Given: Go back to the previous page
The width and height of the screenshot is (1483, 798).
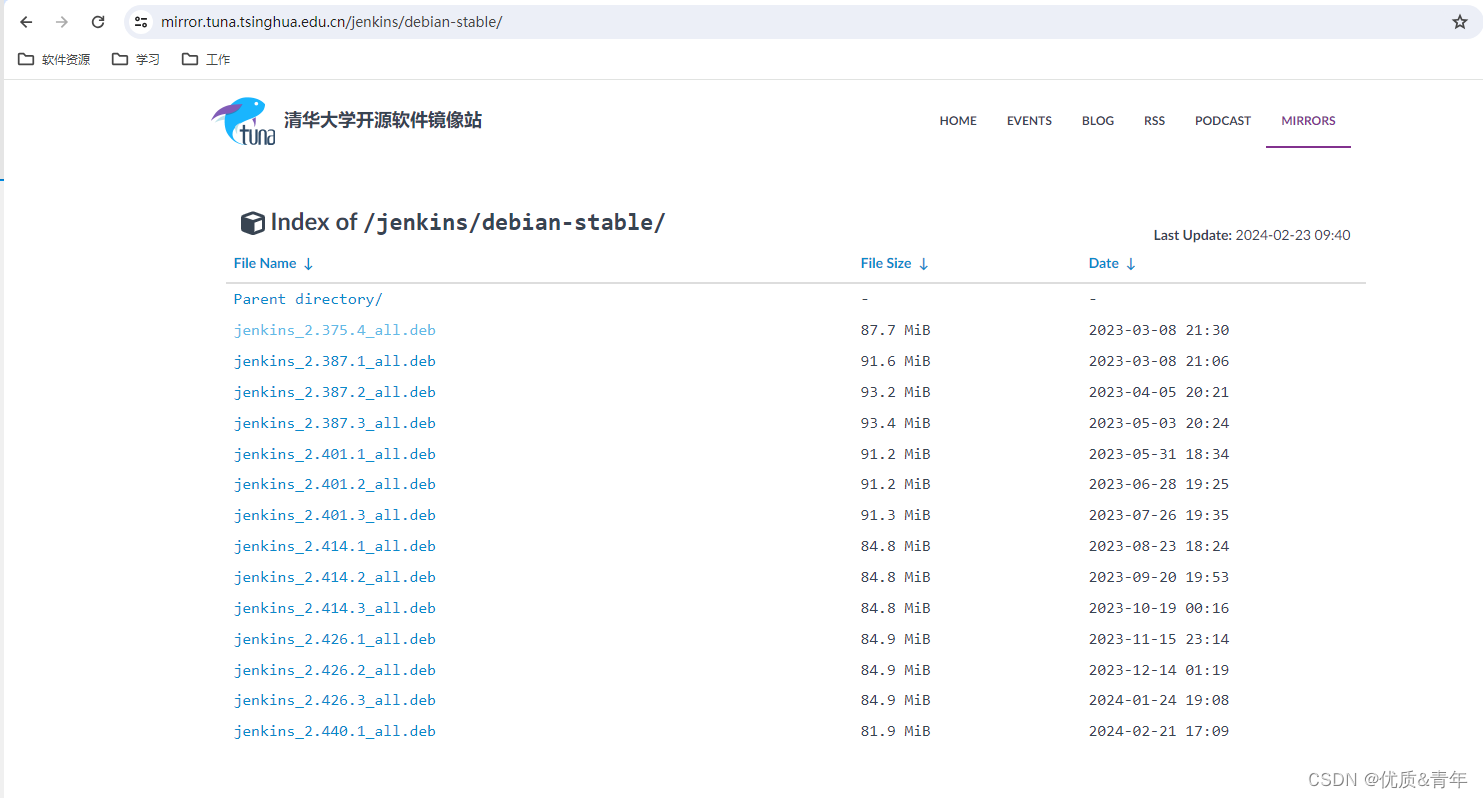Looking at the screenshot, I should (26, 22).
